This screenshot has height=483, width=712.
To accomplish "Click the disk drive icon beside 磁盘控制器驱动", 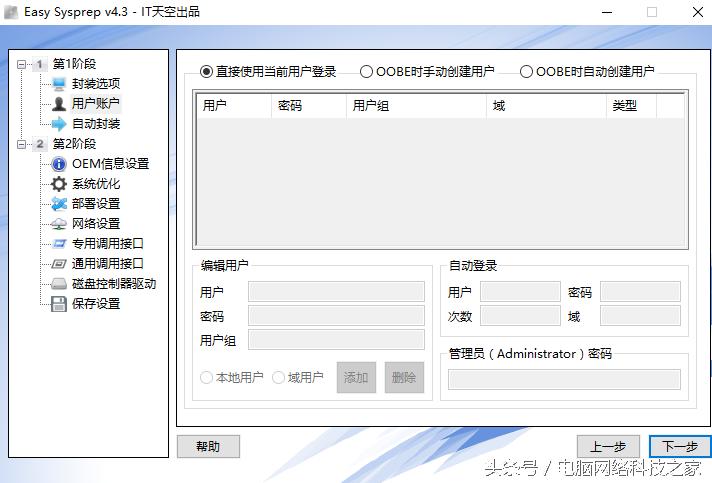I will click(x=59, y=284).
